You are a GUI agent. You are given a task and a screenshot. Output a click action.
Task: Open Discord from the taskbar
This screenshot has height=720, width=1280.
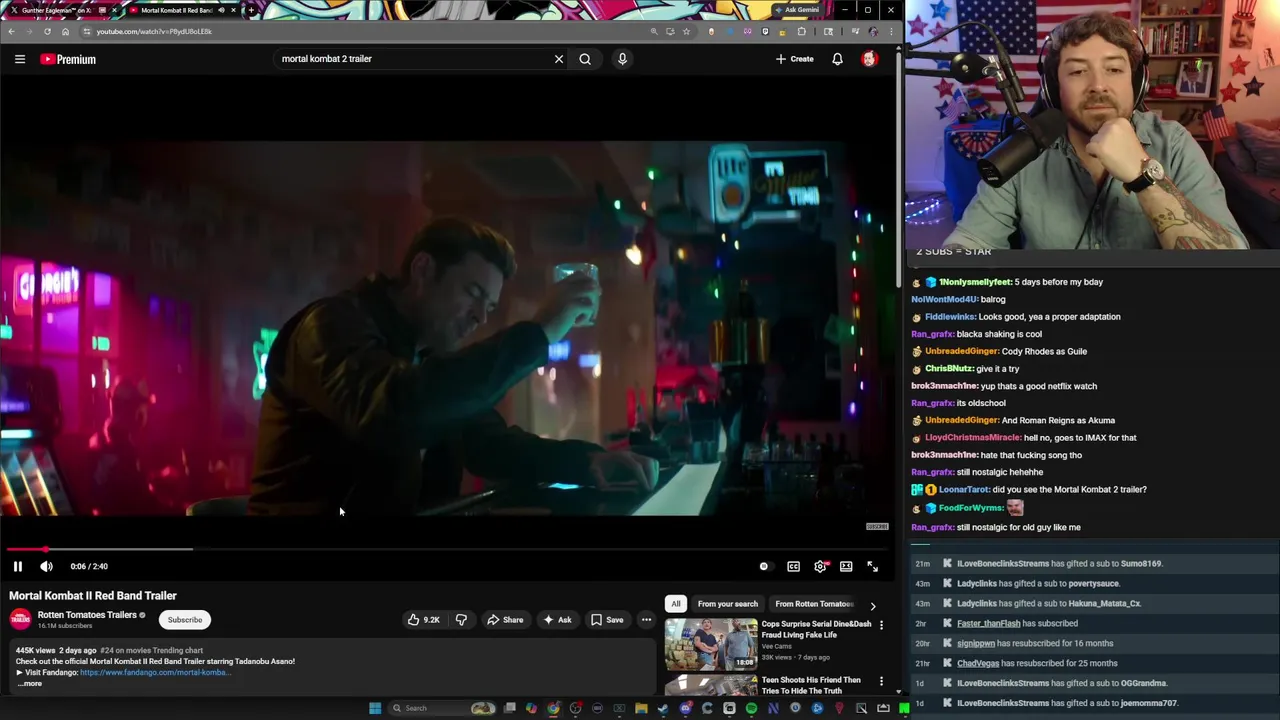point(685,708)
